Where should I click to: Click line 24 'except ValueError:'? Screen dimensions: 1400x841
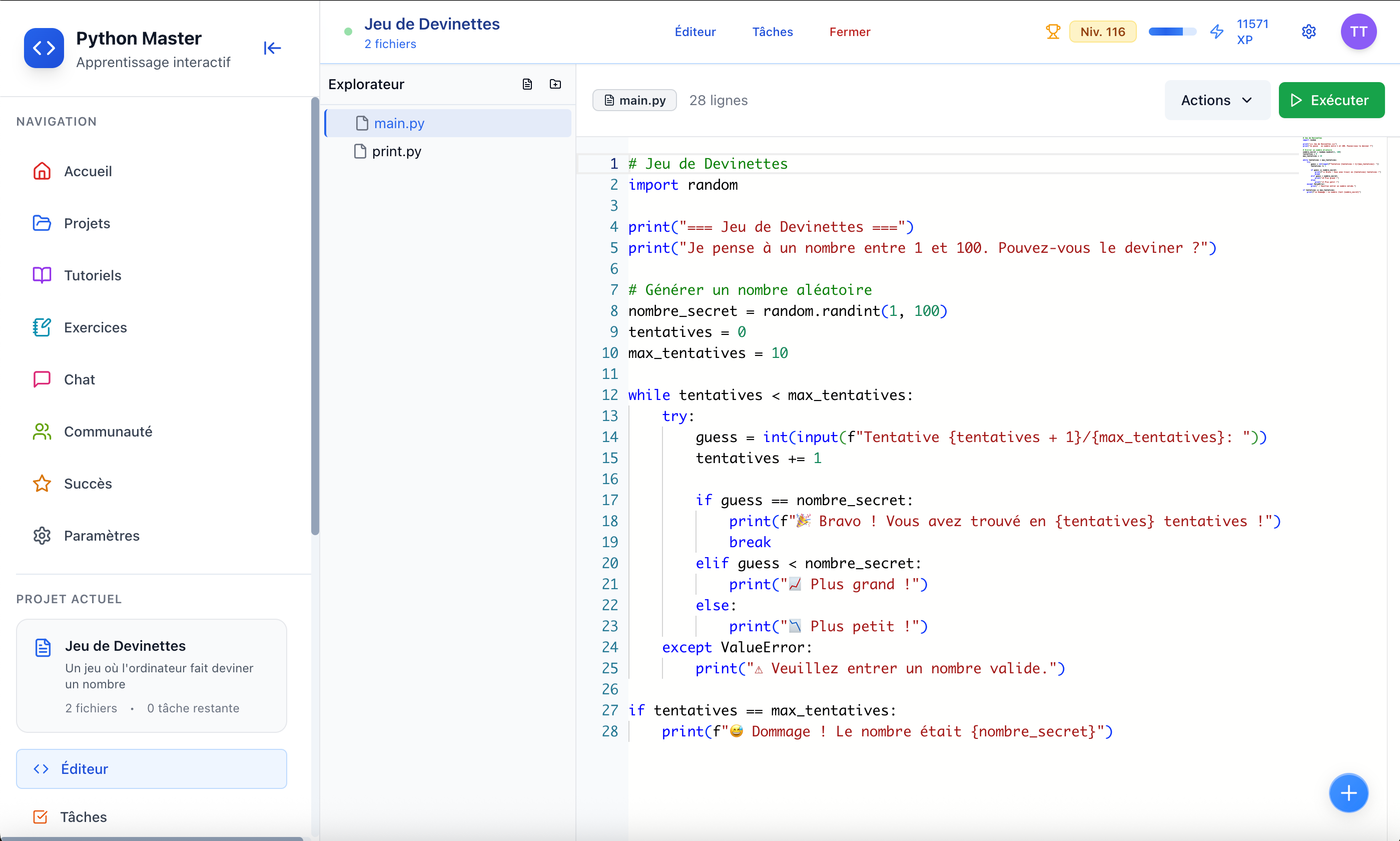tap(737, 647)
